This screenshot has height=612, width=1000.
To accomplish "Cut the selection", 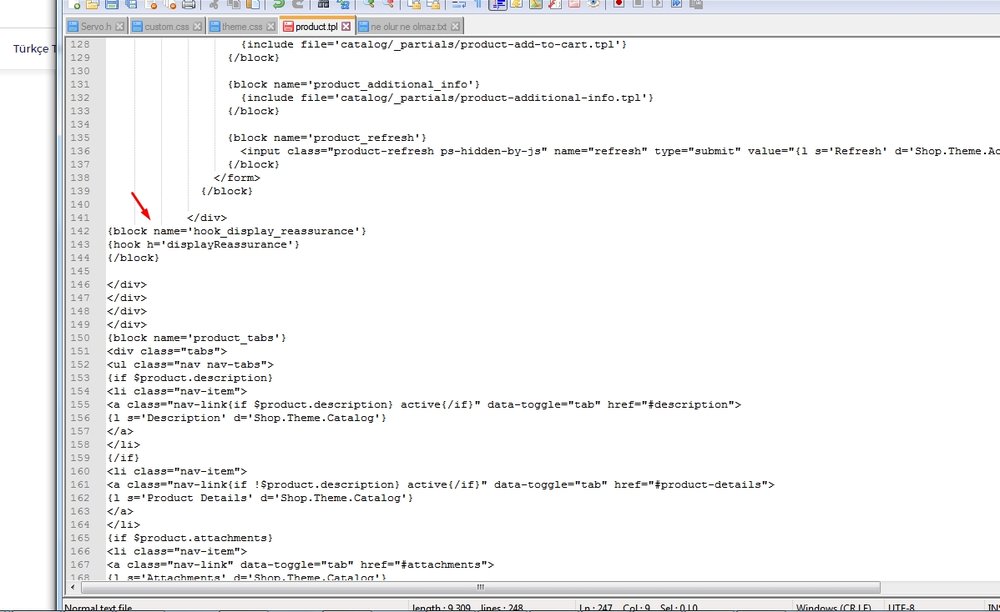I will click(x=215, y=5).
